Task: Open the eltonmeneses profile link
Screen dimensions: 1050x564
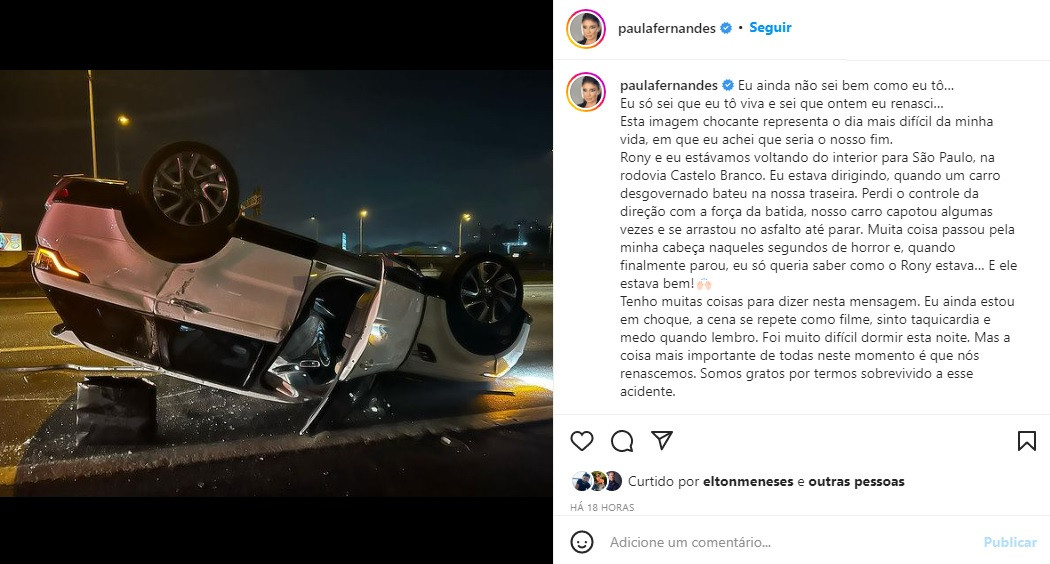Action: (x=748, y=481)
